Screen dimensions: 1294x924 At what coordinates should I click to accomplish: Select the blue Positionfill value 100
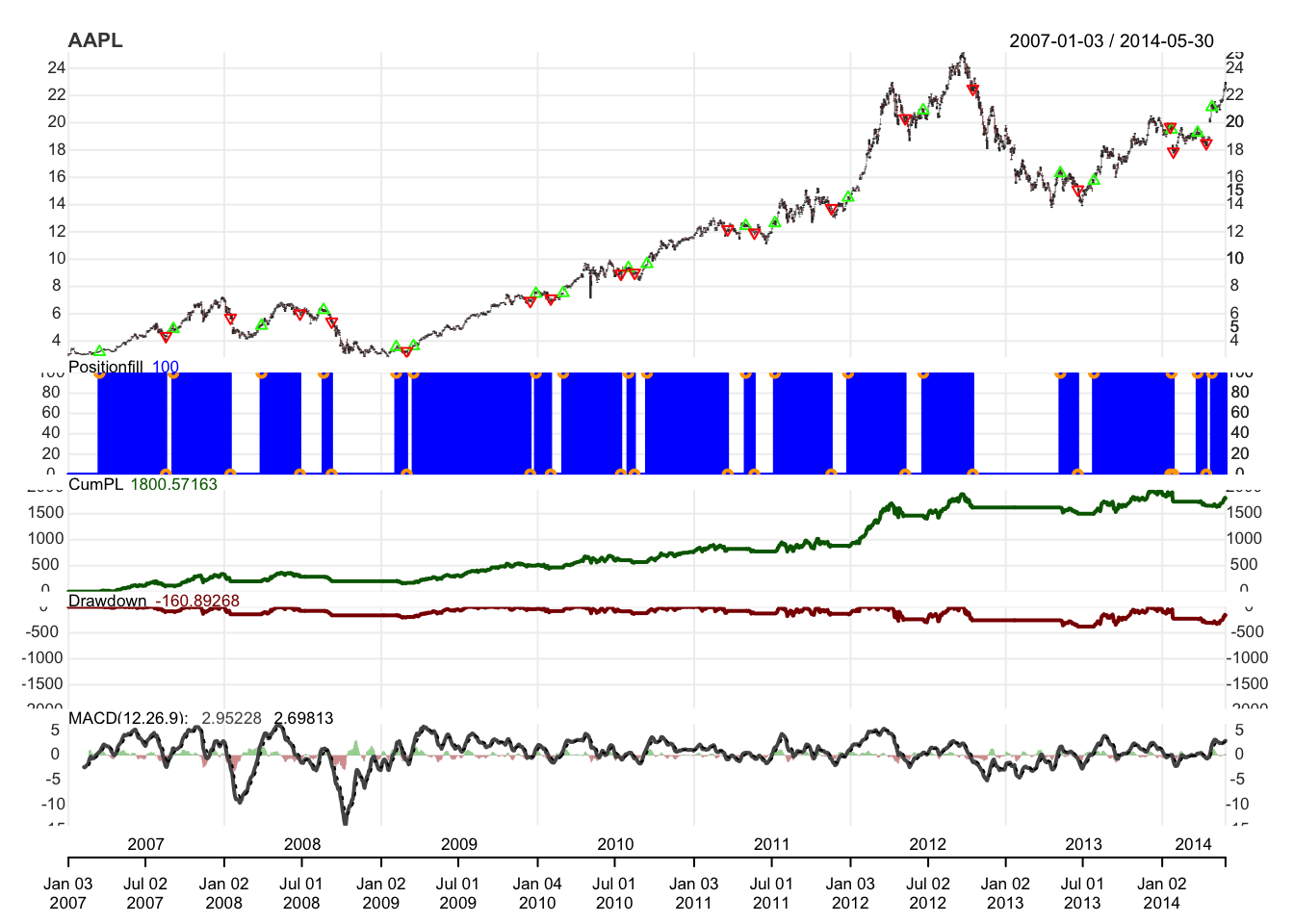(x=166, y=367)
